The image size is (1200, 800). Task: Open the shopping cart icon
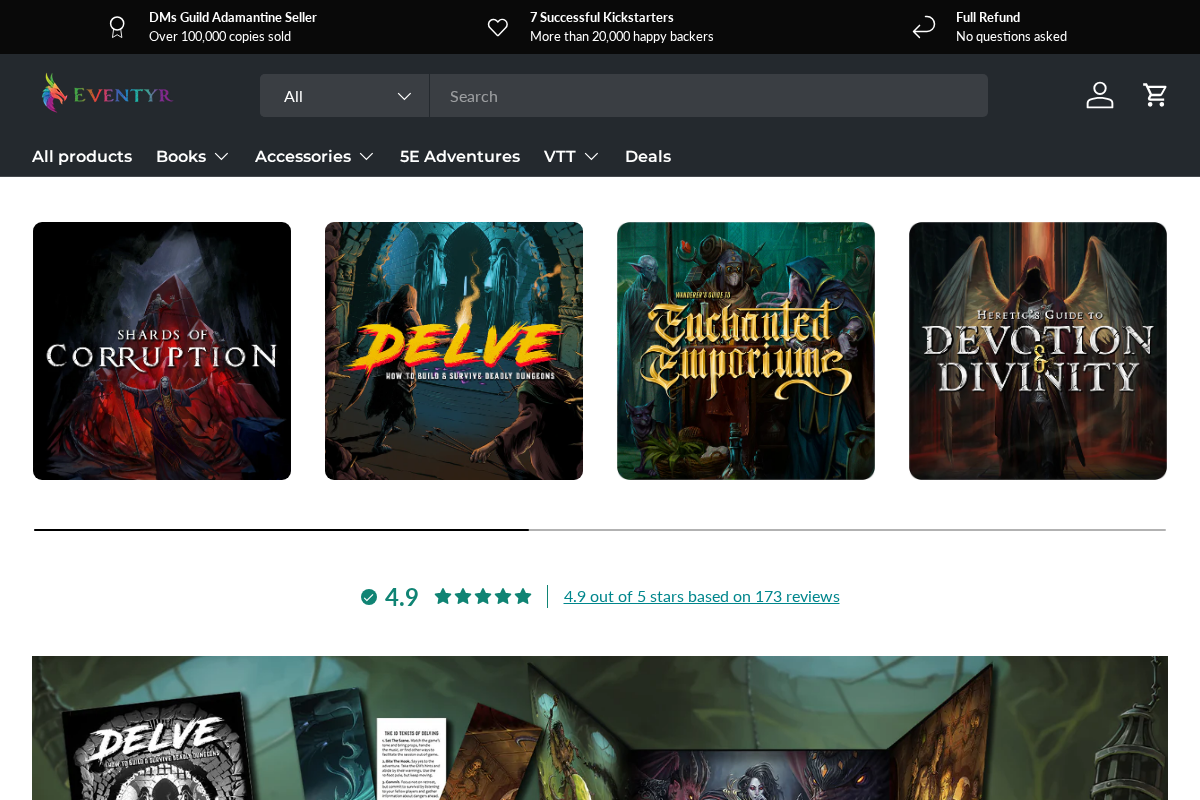tap(1155, 94)
